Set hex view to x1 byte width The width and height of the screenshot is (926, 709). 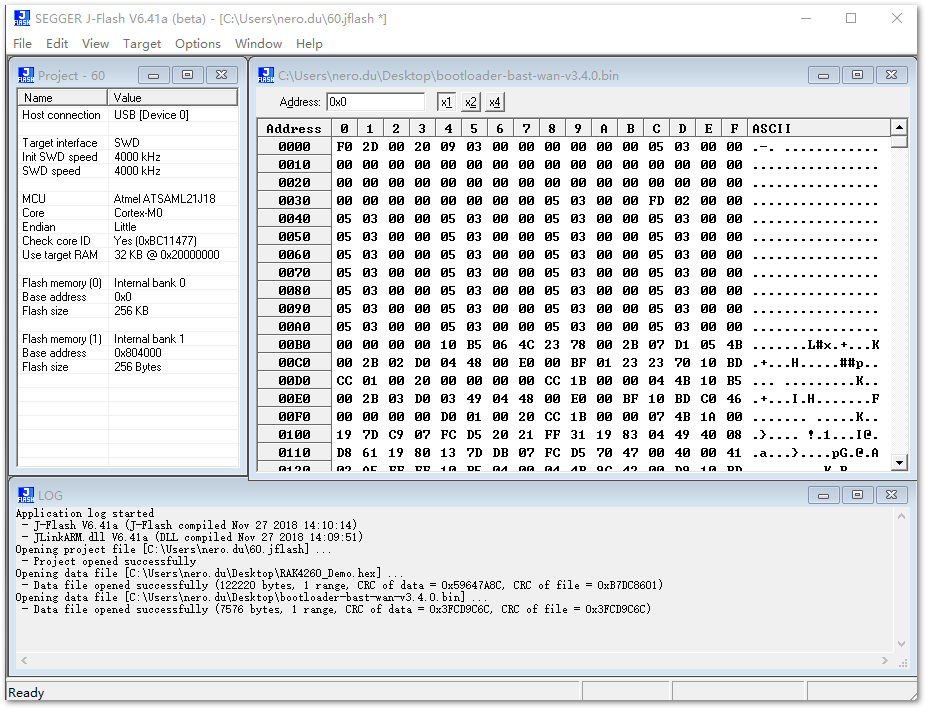pyautogui.click(x=446, y=102)
